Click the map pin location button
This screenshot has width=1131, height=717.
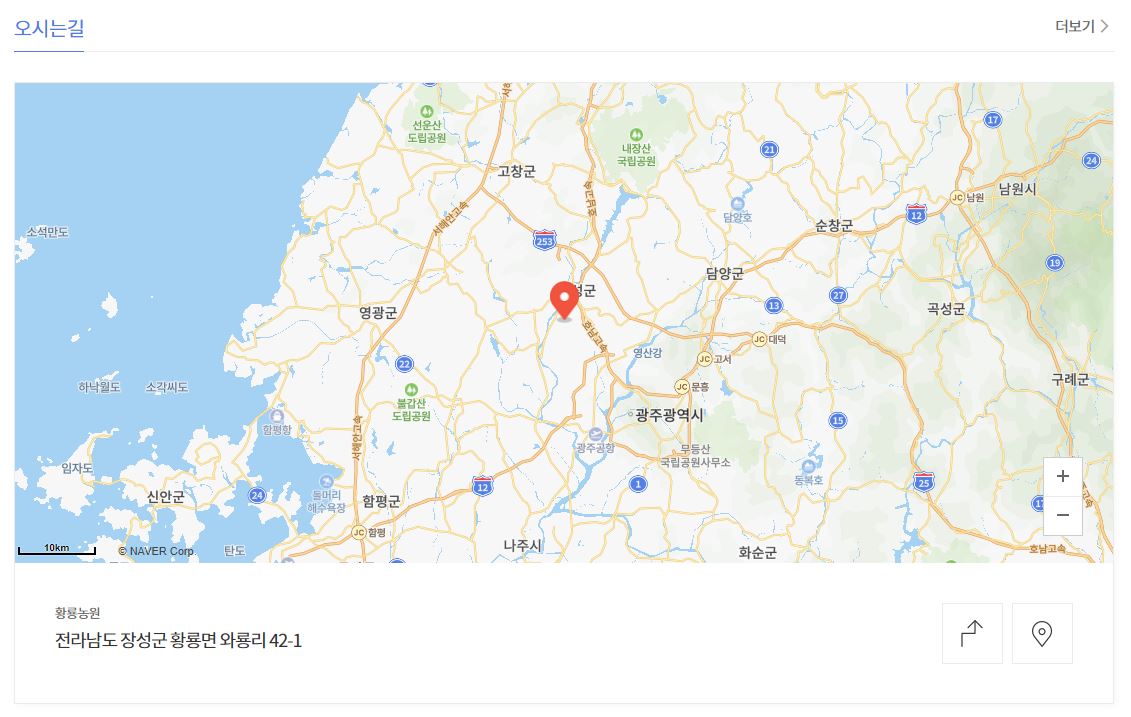click(1042, 633)
